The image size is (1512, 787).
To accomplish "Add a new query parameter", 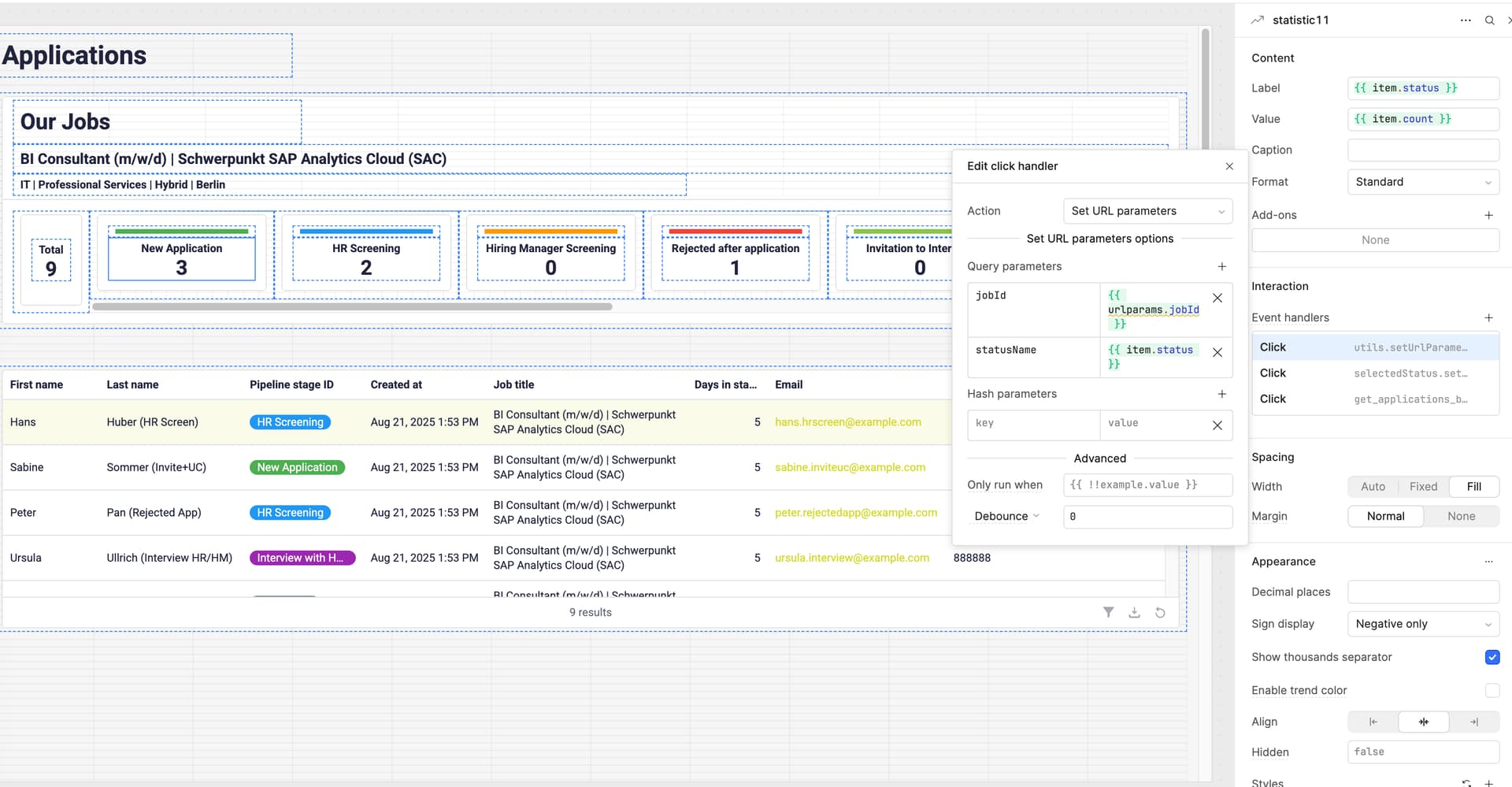I will [x=1221, y=266].
